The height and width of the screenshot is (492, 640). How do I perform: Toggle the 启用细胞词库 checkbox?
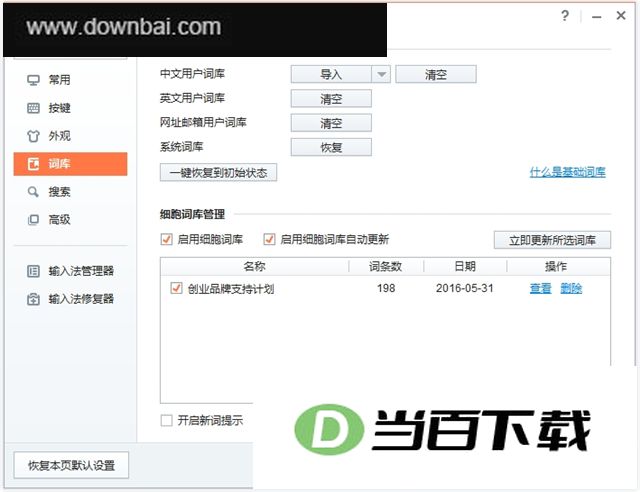[167, 239]
